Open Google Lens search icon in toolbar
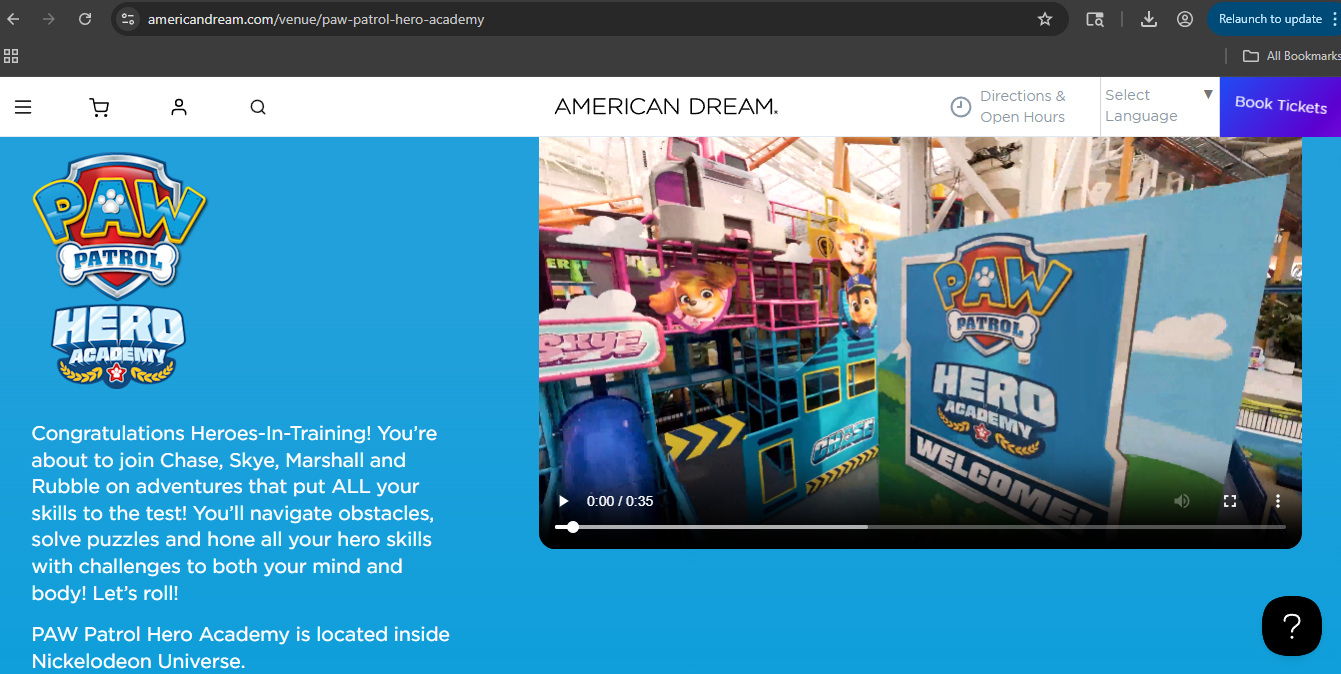The image size is (1341, 674). pos(1095,19)
